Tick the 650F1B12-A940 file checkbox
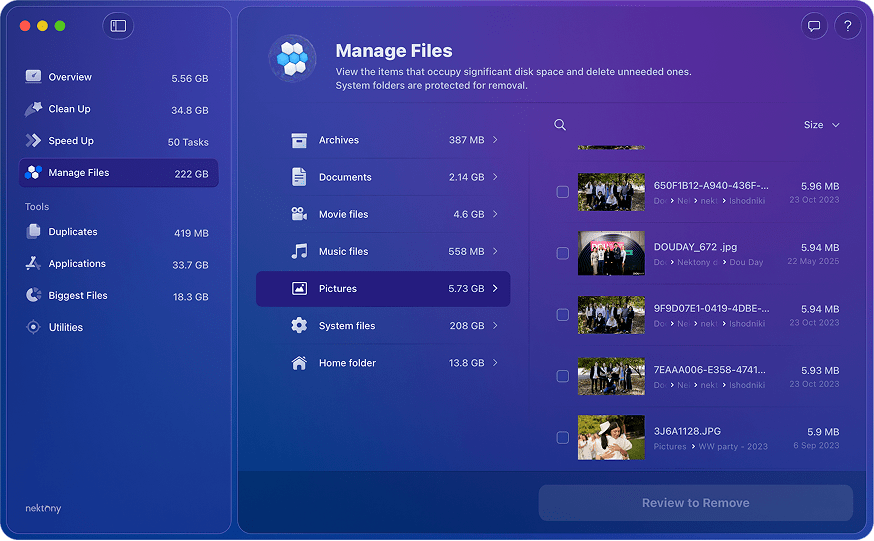Image resolution: width=874 pixels, height=541 pixels. point(562,192)
